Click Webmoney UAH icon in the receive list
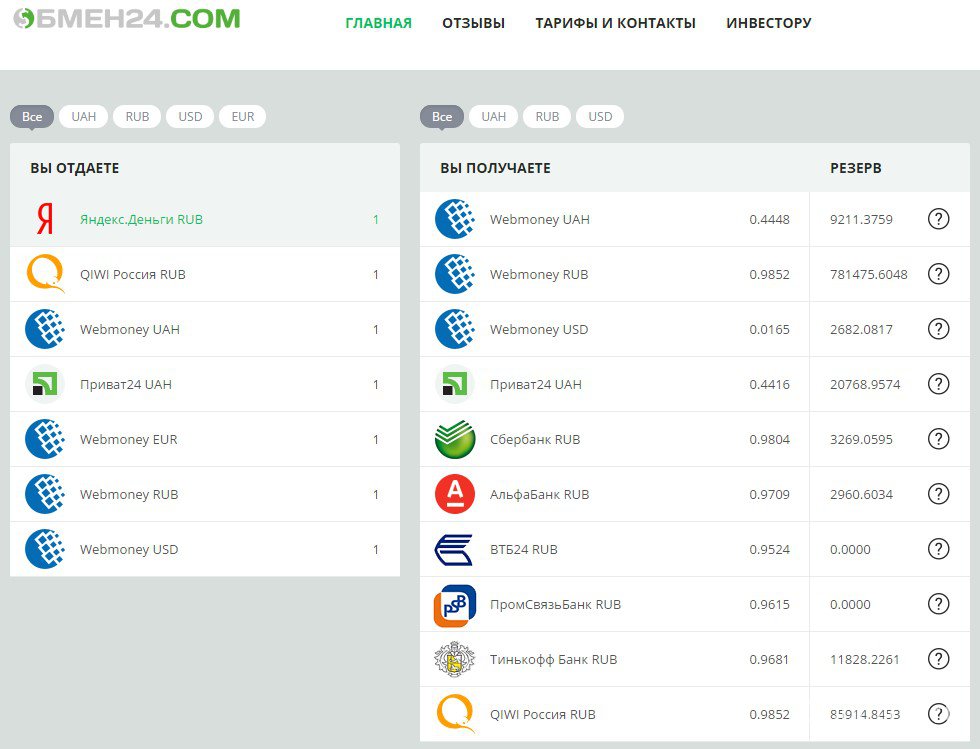 455,219
